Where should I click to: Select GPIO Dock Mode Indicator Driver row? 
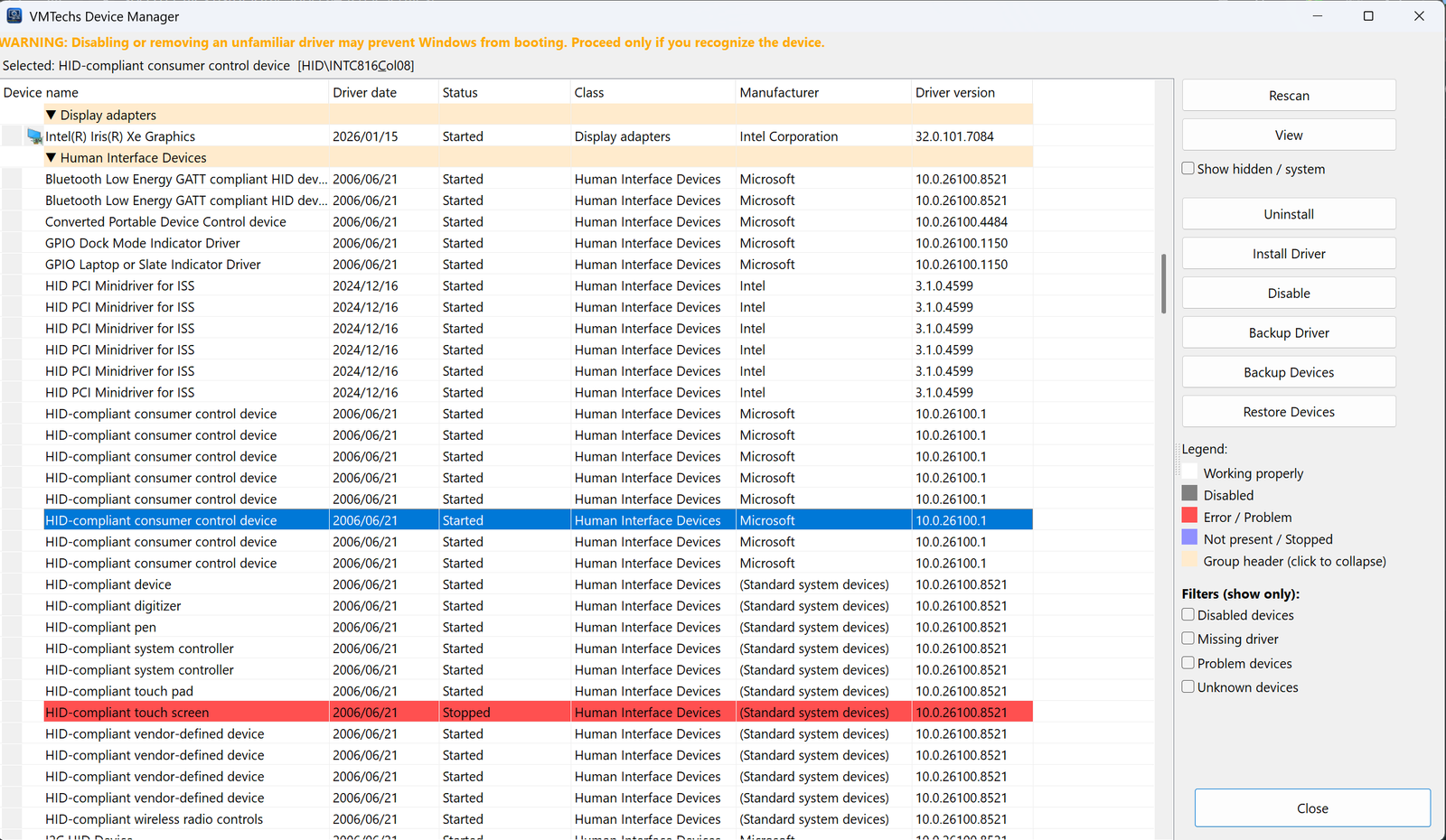coord(538,243)
